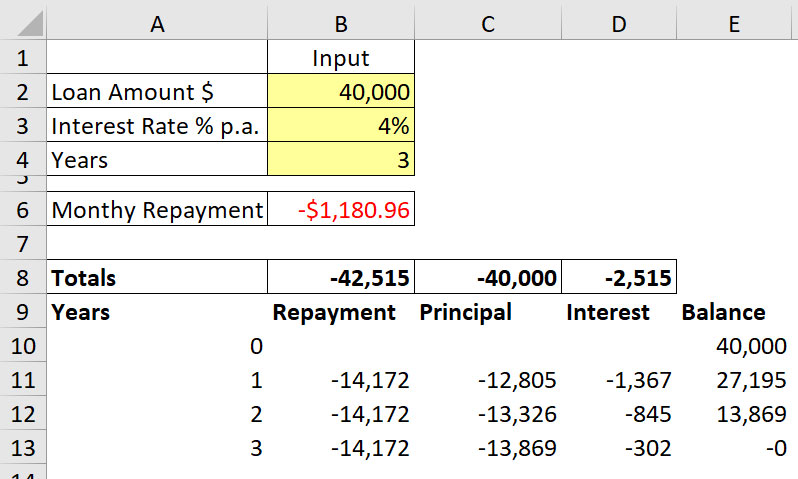Click the year 2 principal value -13,326
The image size is (798, 479).
tap(488, 414)
